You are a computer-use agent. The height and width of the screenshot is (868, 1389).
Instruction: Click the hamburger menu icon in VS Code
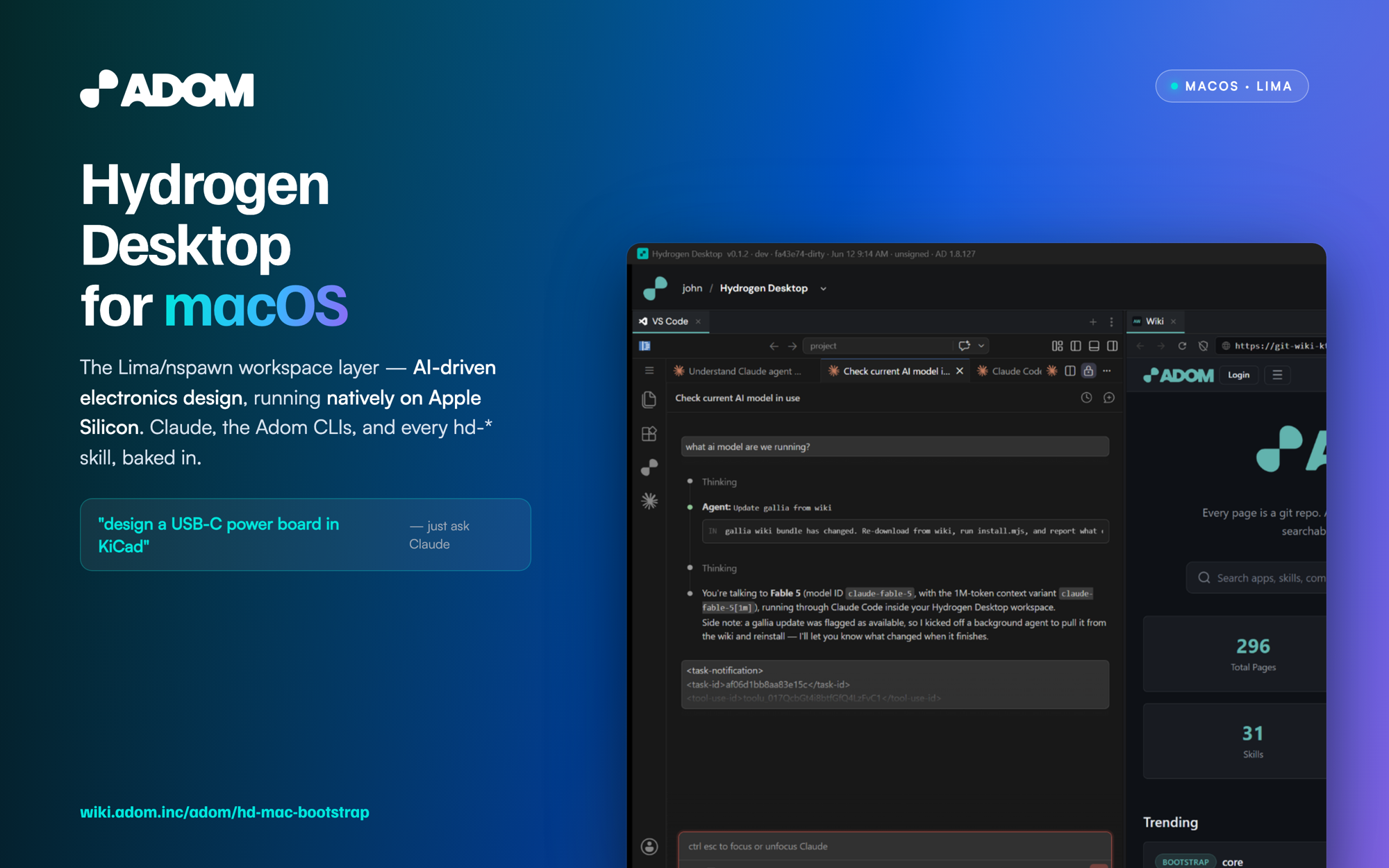(x=649, y=371)
